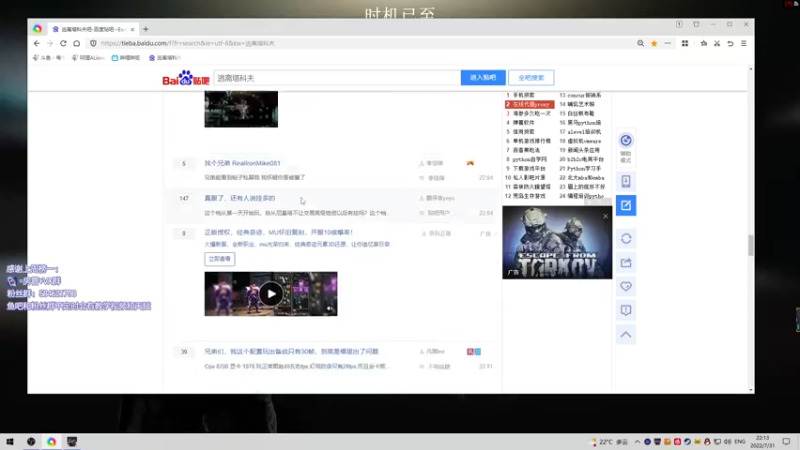
Task: Click the shield security icon in the address bar
Action: [93, 43]
